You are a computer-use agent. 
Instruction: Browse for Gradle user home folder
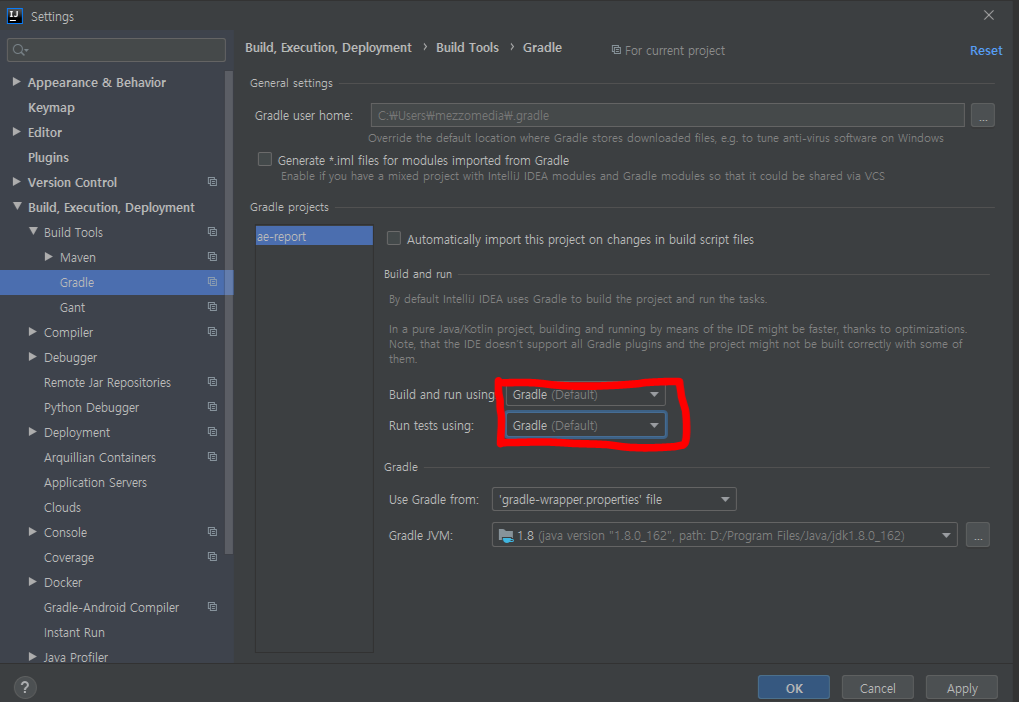pos(983,115)
